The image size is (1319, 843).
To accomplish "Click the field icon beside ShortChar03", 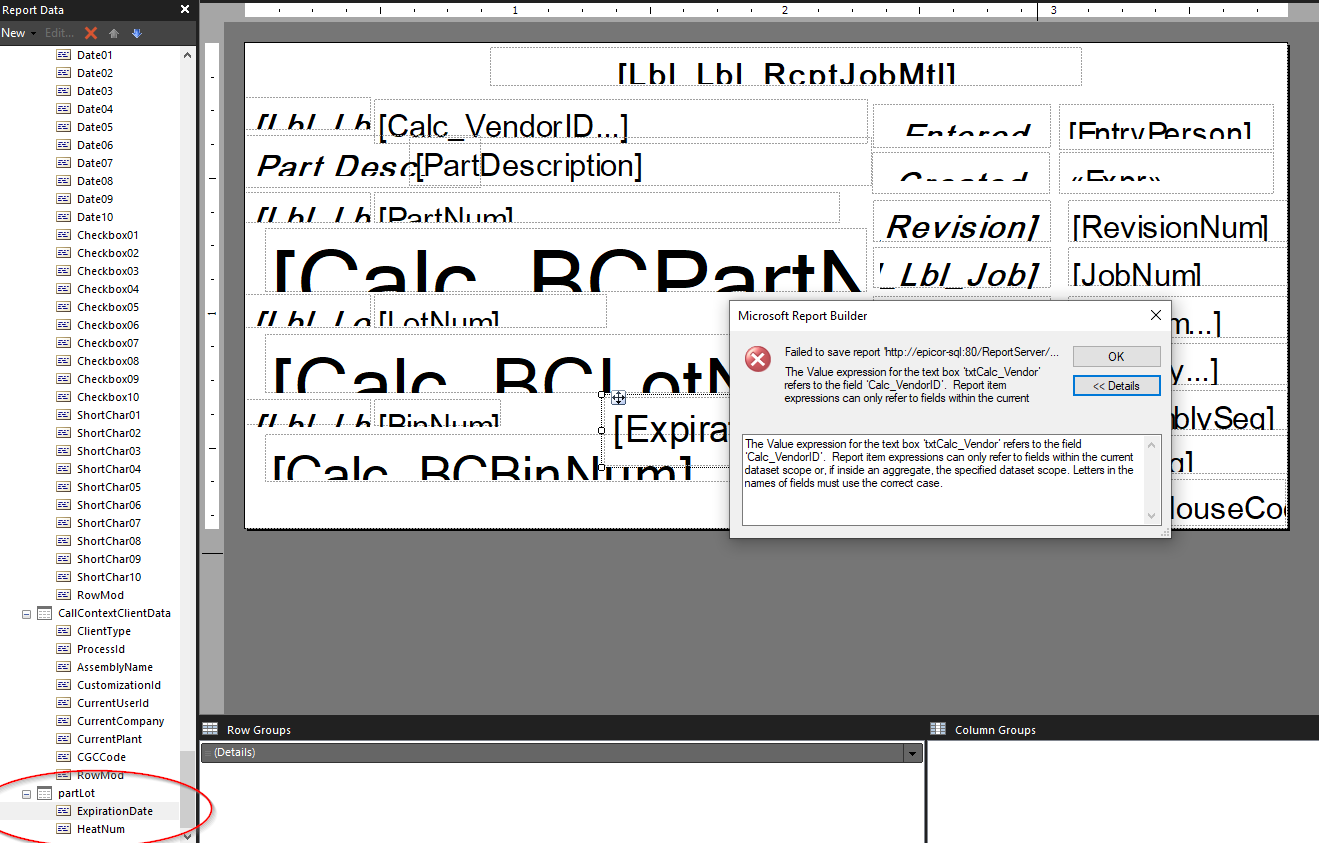I will (63, 451).
